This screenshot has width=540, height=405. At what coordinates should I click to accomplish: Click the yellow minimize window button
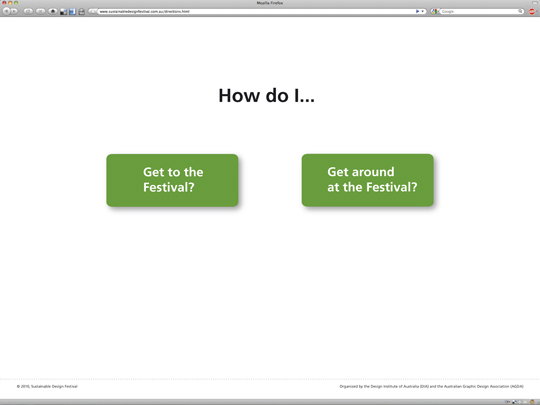[x=10, y=3]
